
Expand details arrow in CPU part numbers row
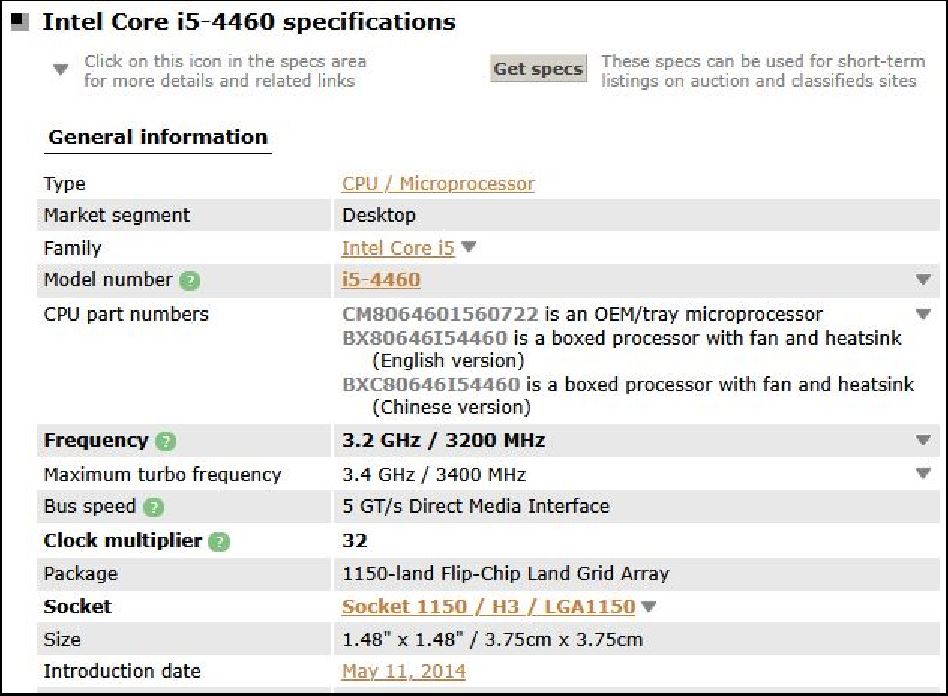923,314
